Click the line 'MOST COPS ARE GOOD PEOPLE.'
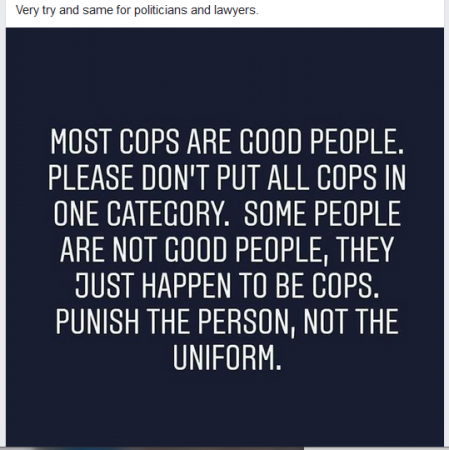449x450 pixels. (x=227, y=141)
